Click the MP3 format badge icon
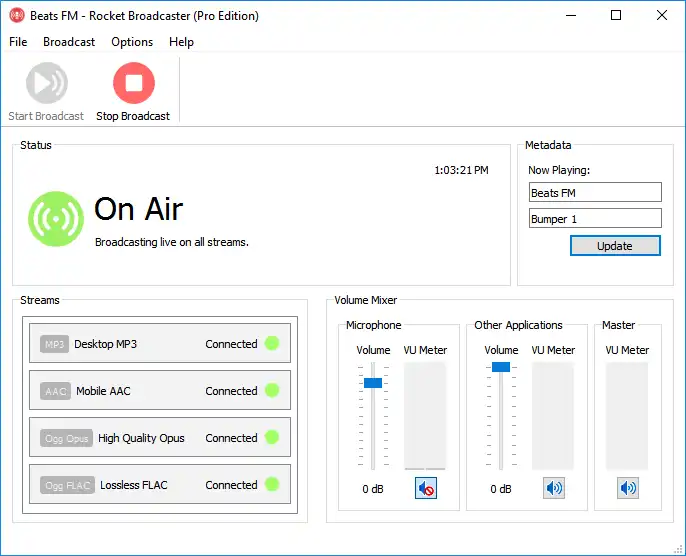The width and height of the screenshot is (686, 556). pyautogui.click(x=54, y=344)
